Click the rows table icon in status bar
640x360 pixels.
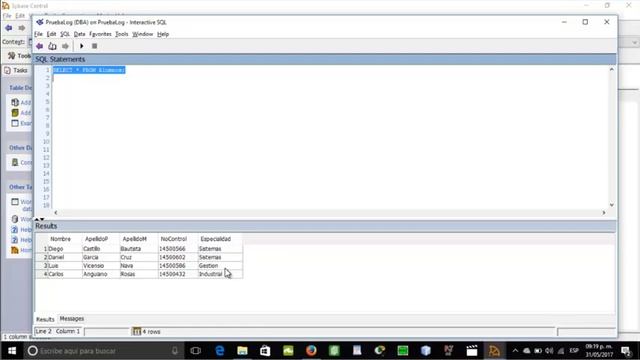pos(137,331)
